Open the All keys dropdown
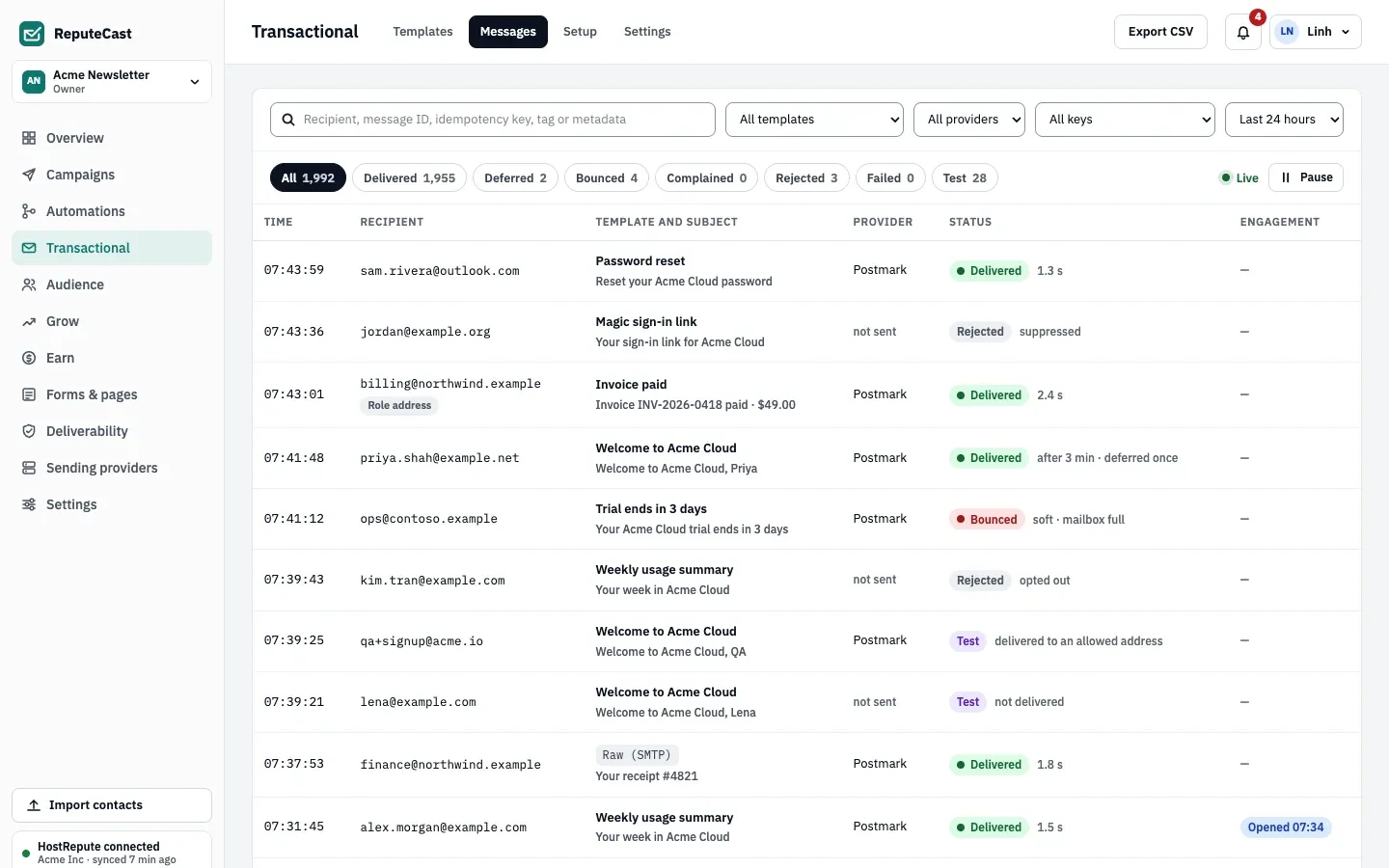Screen dimensions: 1389x868 [1125, 120]
